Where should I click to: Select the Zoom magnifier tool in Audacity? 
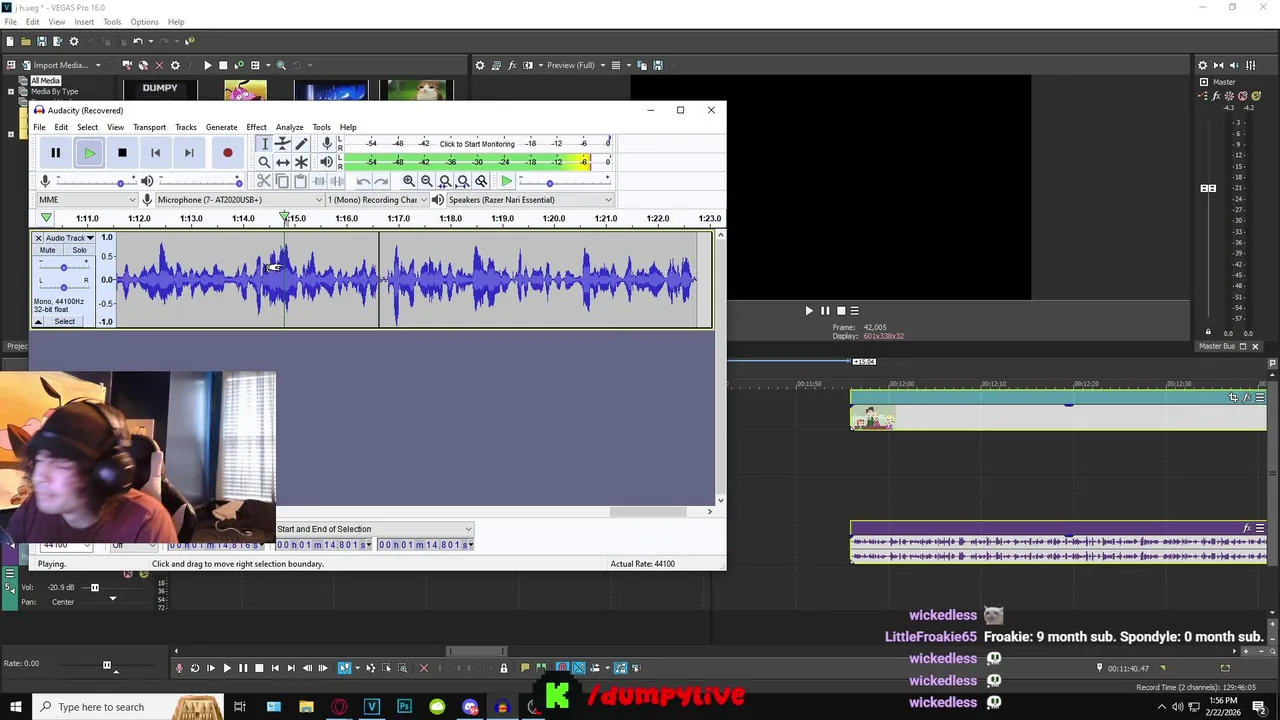(265, 162)
